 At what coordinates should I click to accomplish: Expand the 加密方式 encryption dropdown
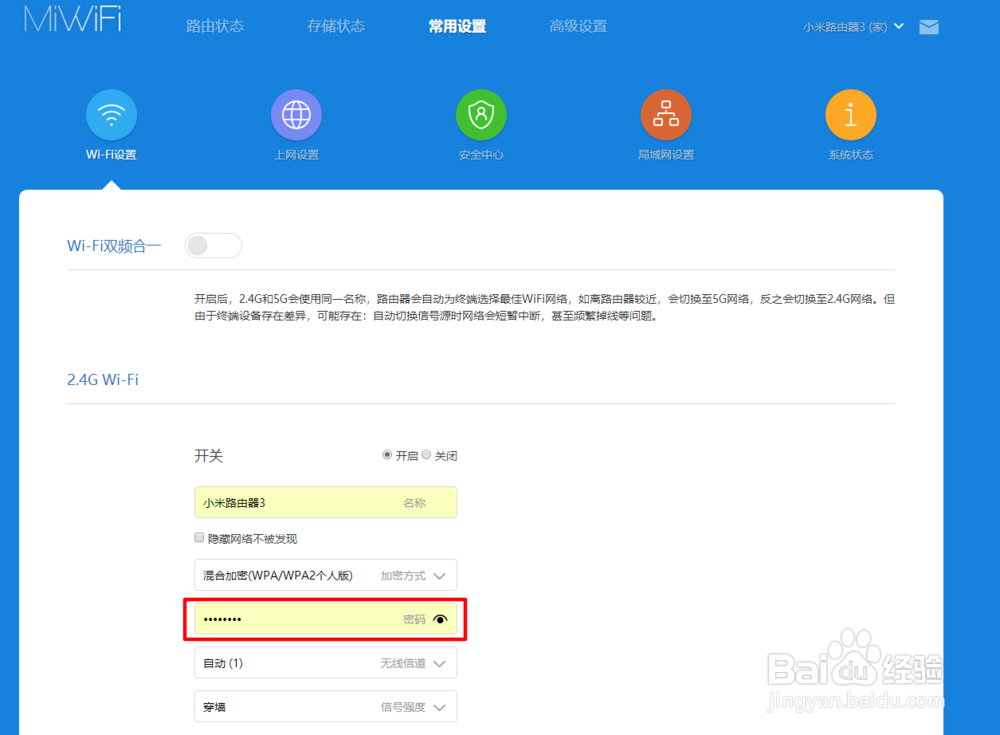point(325,575)
